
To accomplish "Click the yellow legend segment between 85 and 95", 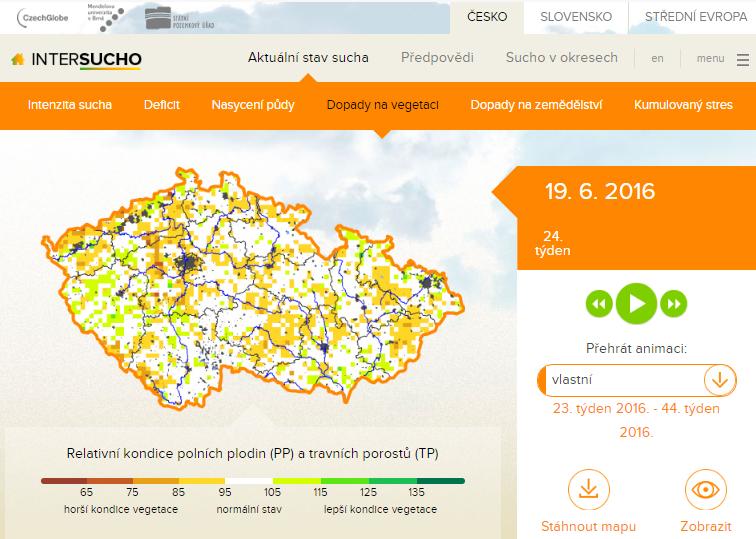I will pos(202,481).
